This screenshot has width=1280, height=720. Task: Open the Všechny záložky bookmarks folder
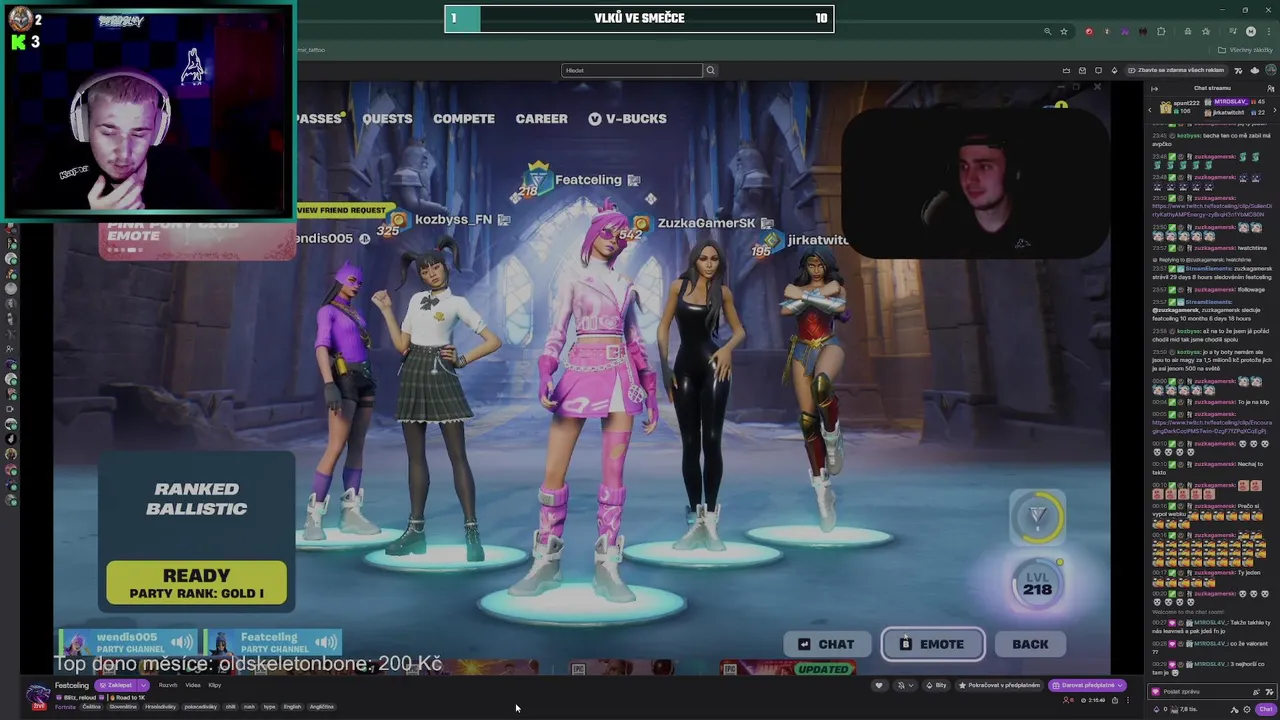click(x=1245, y=50)
